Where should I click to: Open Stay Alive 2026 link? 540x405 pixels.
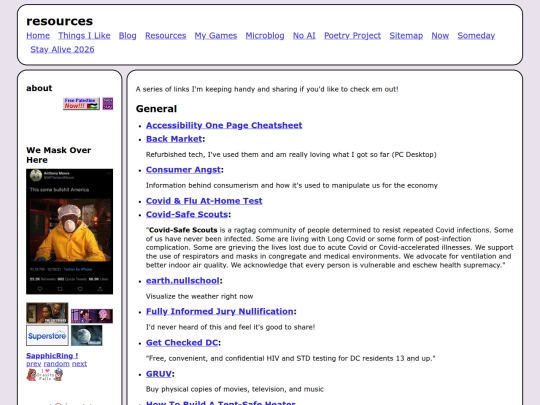[x=62, y=49]
